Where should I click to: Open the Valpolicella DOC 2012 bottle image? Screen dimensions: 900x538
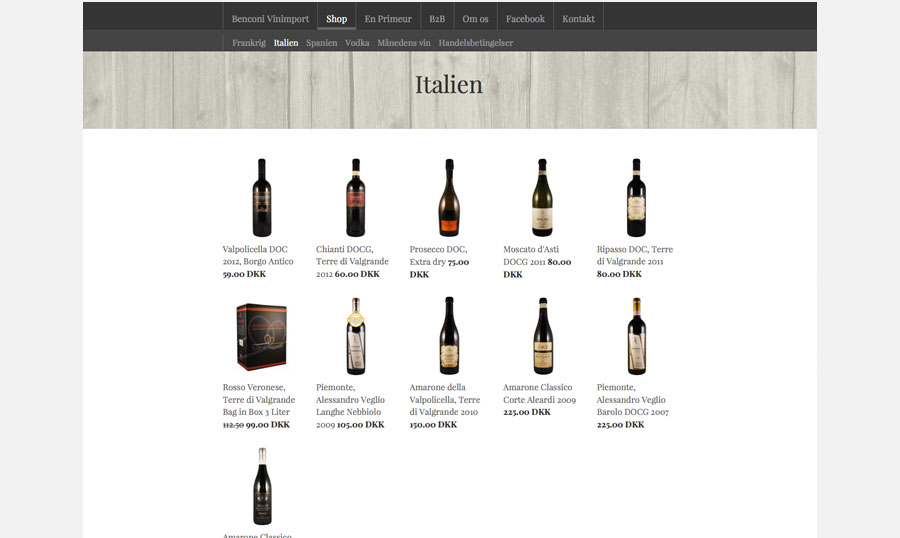[x=262, y=198]
